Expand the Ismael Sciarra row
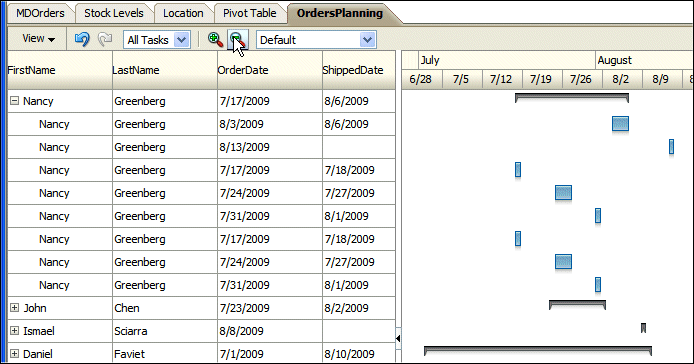This screenshot has width=694, height=364. [x=15, y=331]
